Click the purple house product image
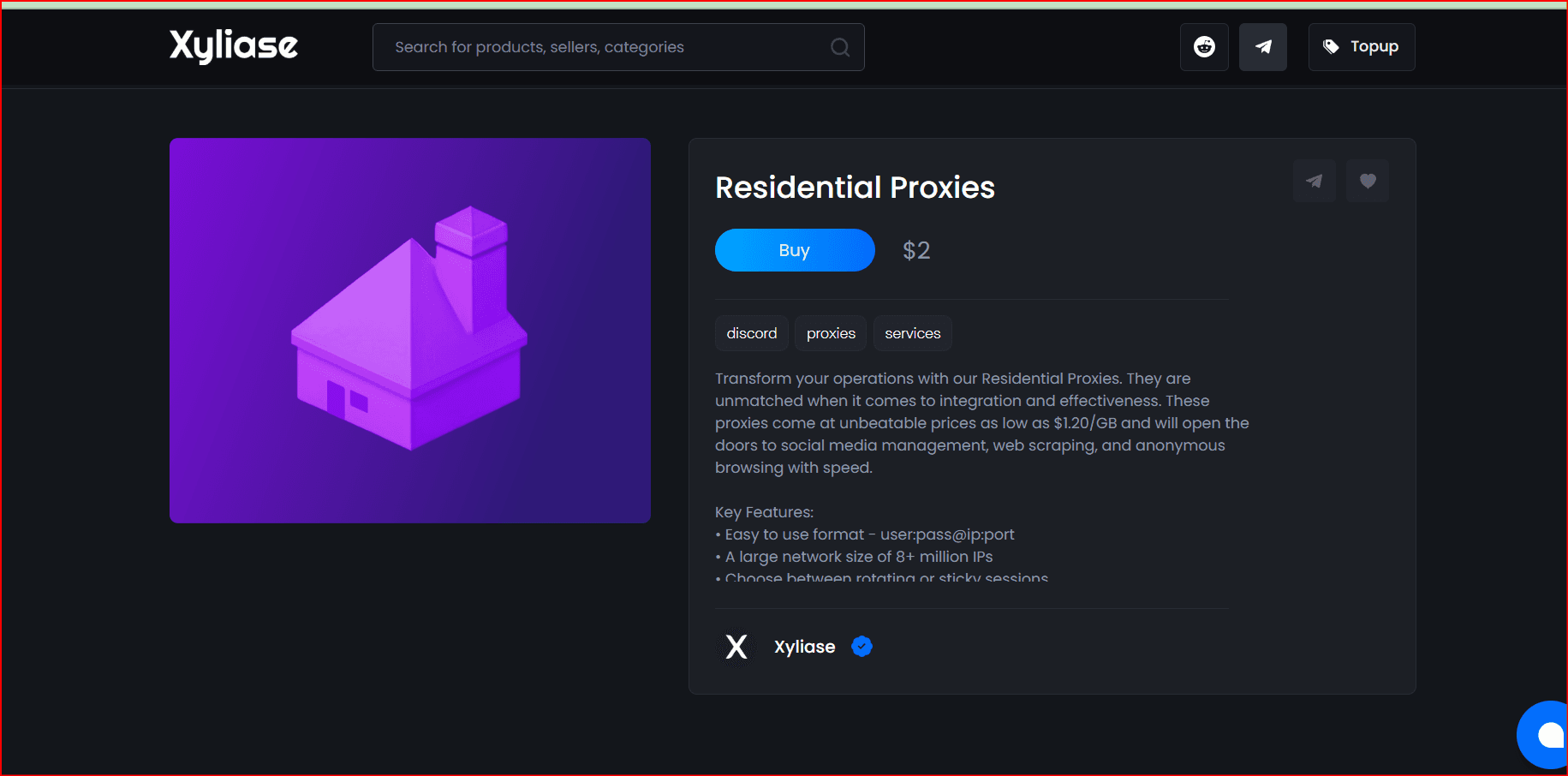 [x=410, y=331]
